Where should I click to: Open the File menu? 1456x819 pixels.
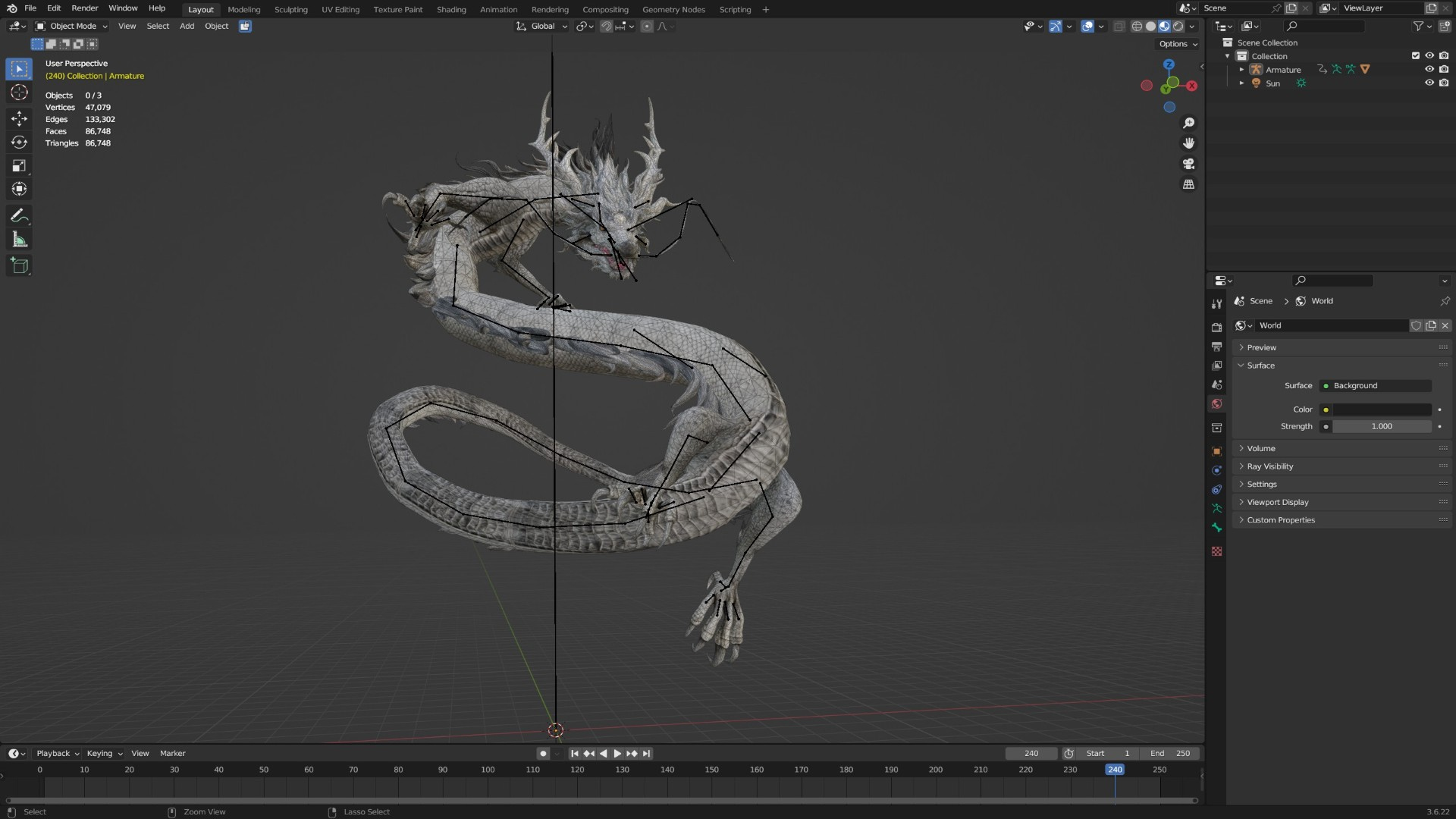[30, 8]
